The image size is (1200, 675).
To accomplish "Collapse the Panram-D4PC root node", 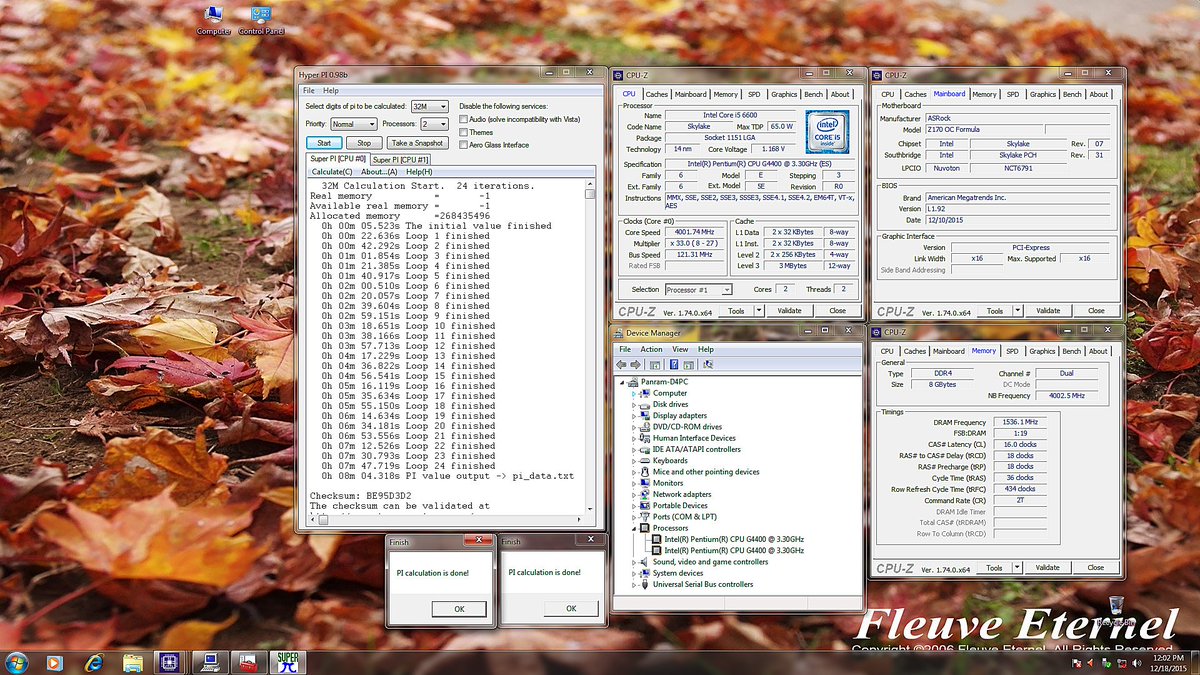I will pyautogui.click(x=621, y=382).
